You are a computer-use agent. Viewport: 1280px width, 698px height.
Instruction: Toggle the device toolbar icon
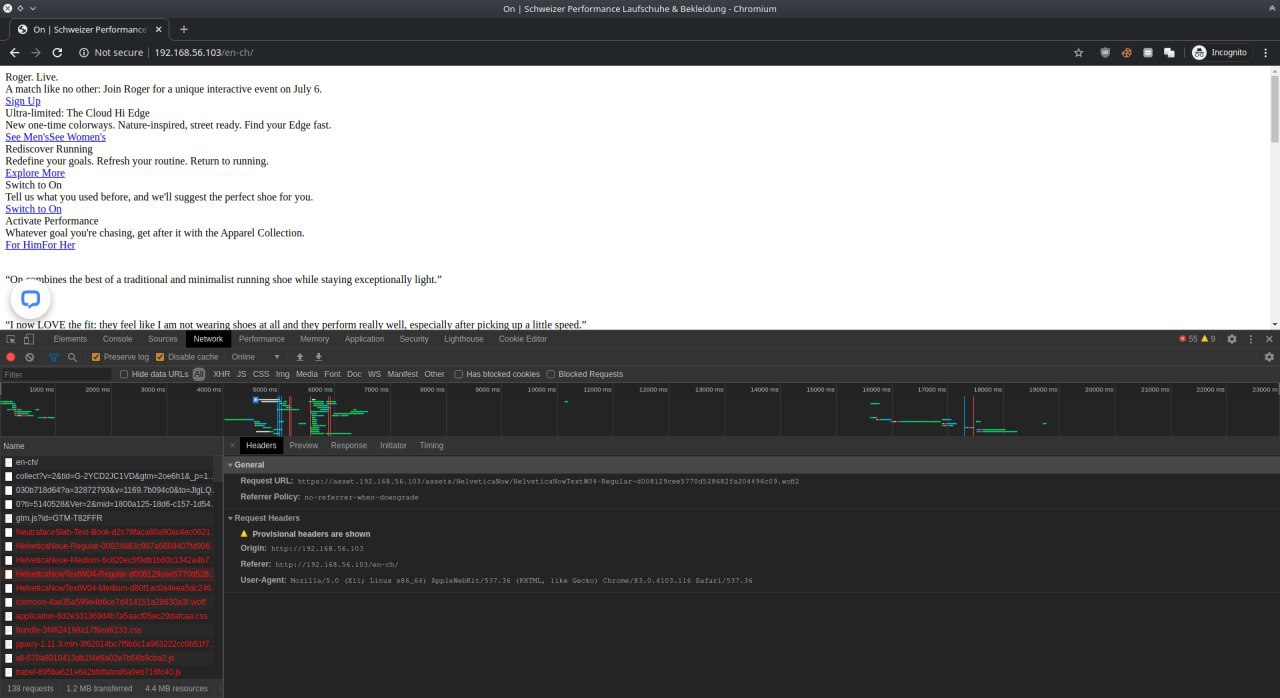click(x=28, y=339)
